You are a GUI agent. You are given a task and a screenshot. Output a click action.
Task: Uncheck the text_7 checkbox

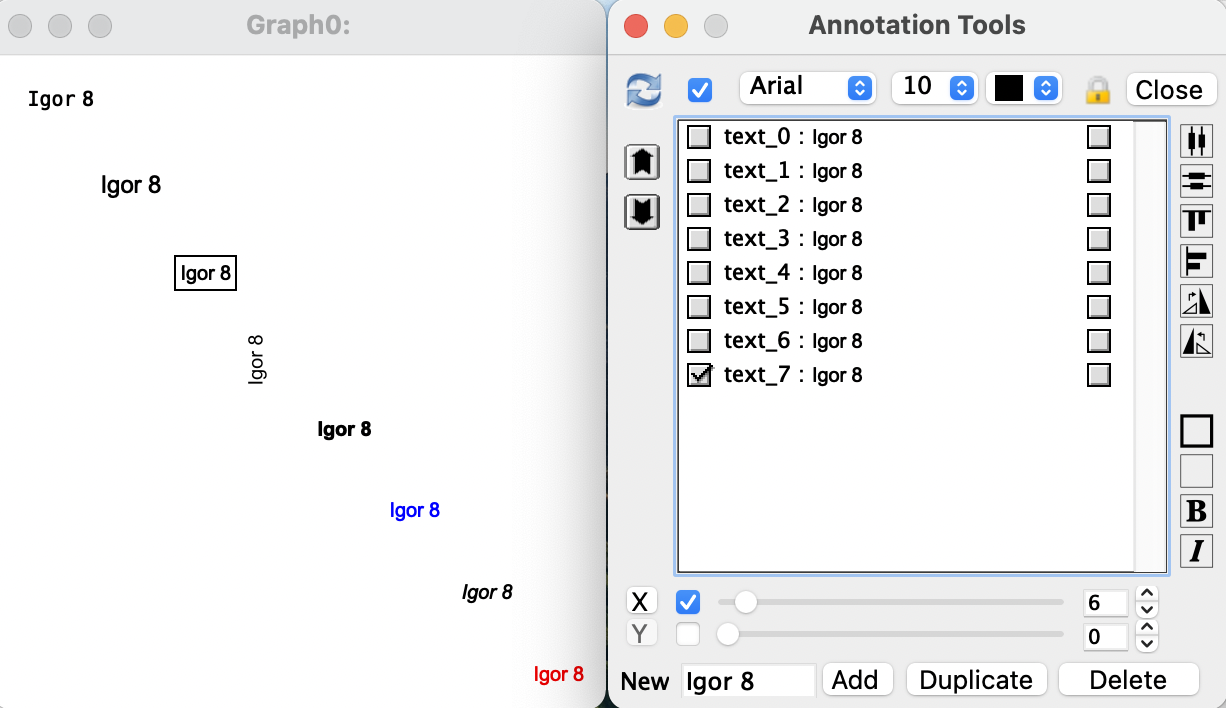699,374
